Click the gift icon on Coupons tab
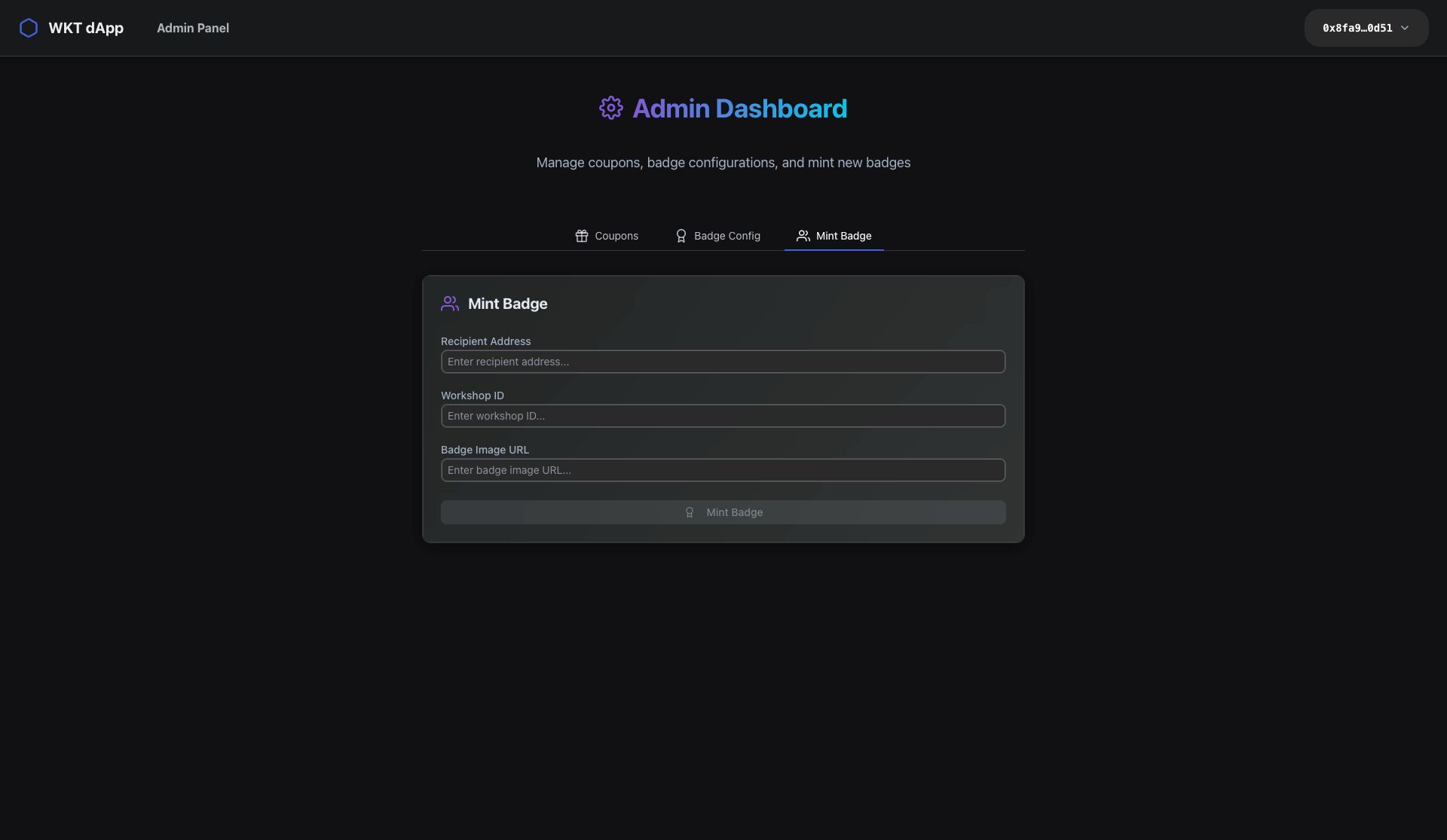Screen dimensions: 1447x840 pyautogui.click(x=581, y=236)
